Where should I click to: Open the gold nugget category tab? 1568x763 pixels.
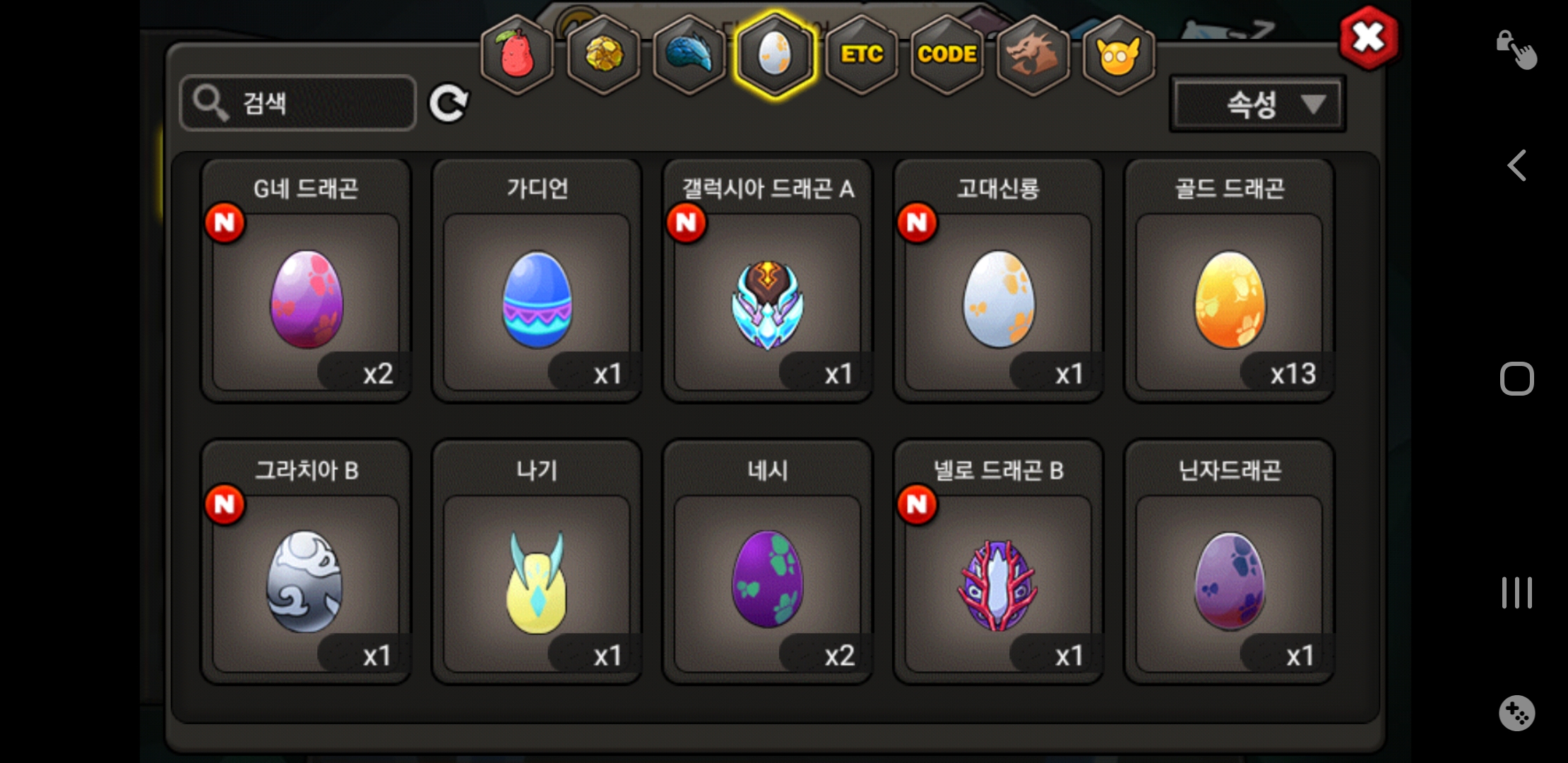(x=604, y=54)
